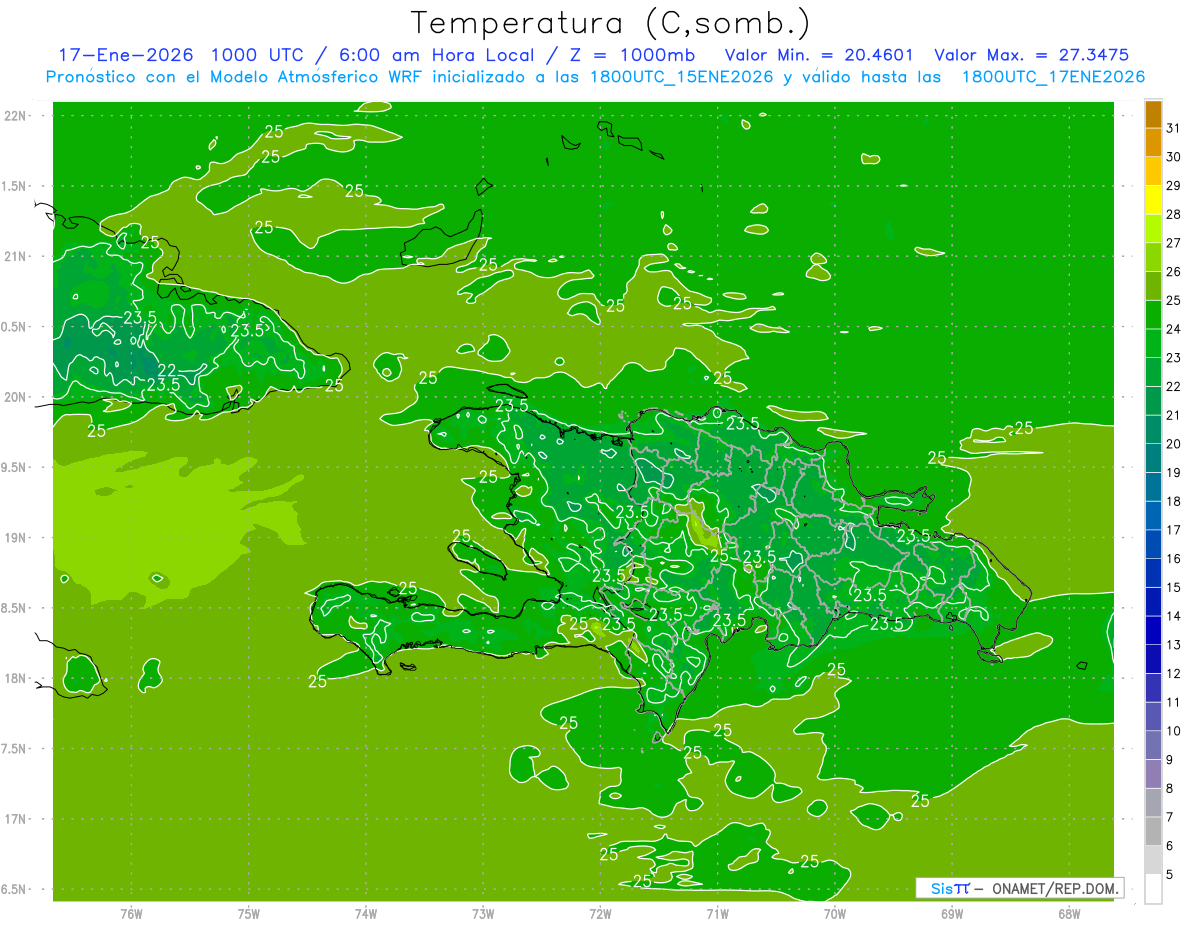Click the '76W' longitude axis label
This screenshot has height=927, width=1200.
click(131, 914)
